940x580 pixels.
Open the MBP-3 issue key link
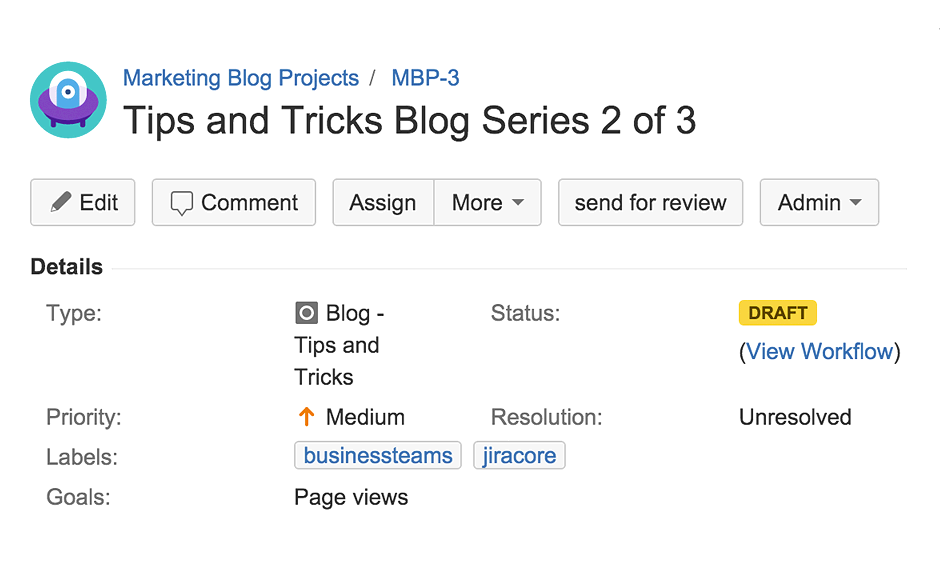(x=425, y=78)
